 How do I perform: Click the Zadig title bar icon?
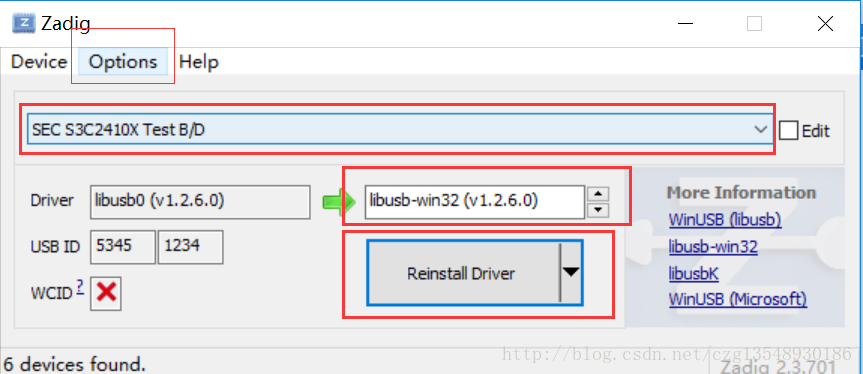coord(24,24)
